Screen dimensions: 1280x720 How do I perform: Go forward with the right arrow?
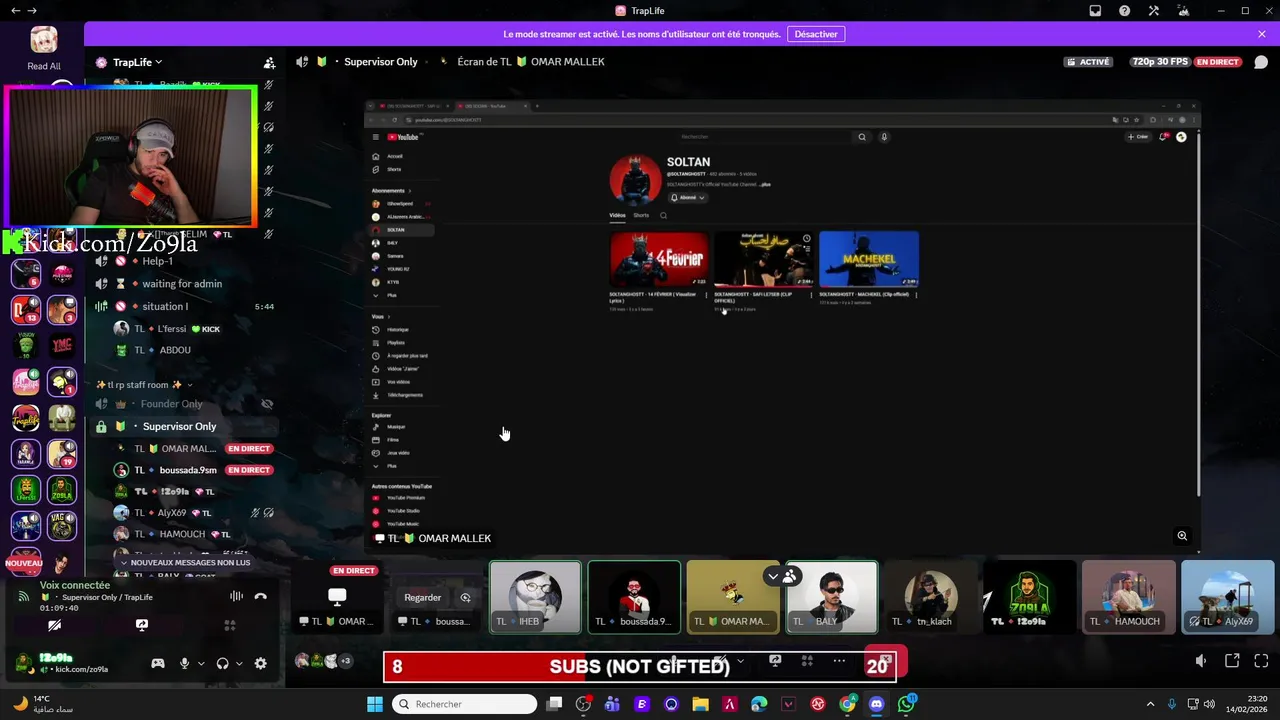(x=32, y=11)
